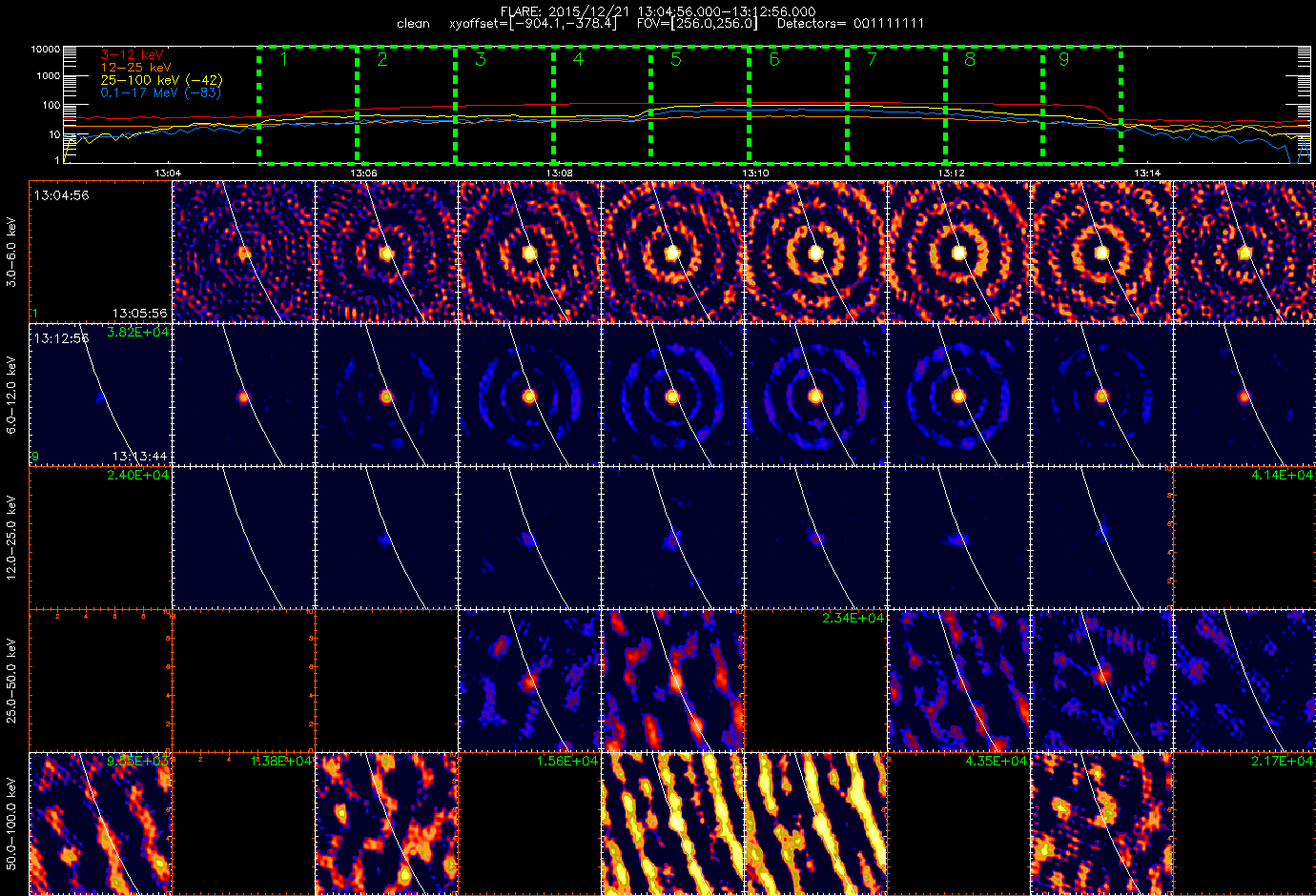Viewport: 1316px width, 896px height.
Task: Open the rightmost 25.0-50.0 keV image
Action: 1244,681
